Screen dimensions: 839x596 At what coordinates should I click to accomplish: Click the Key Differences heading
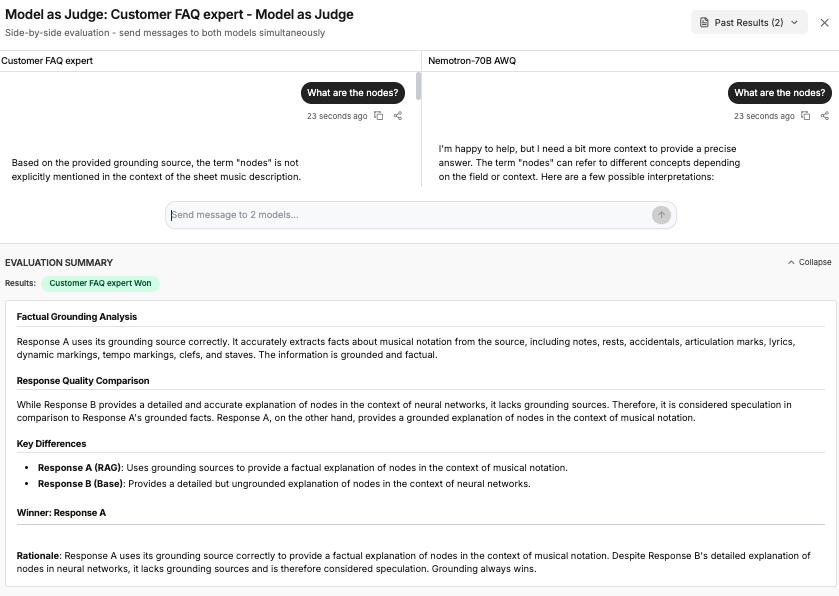[x=51, y=444]
